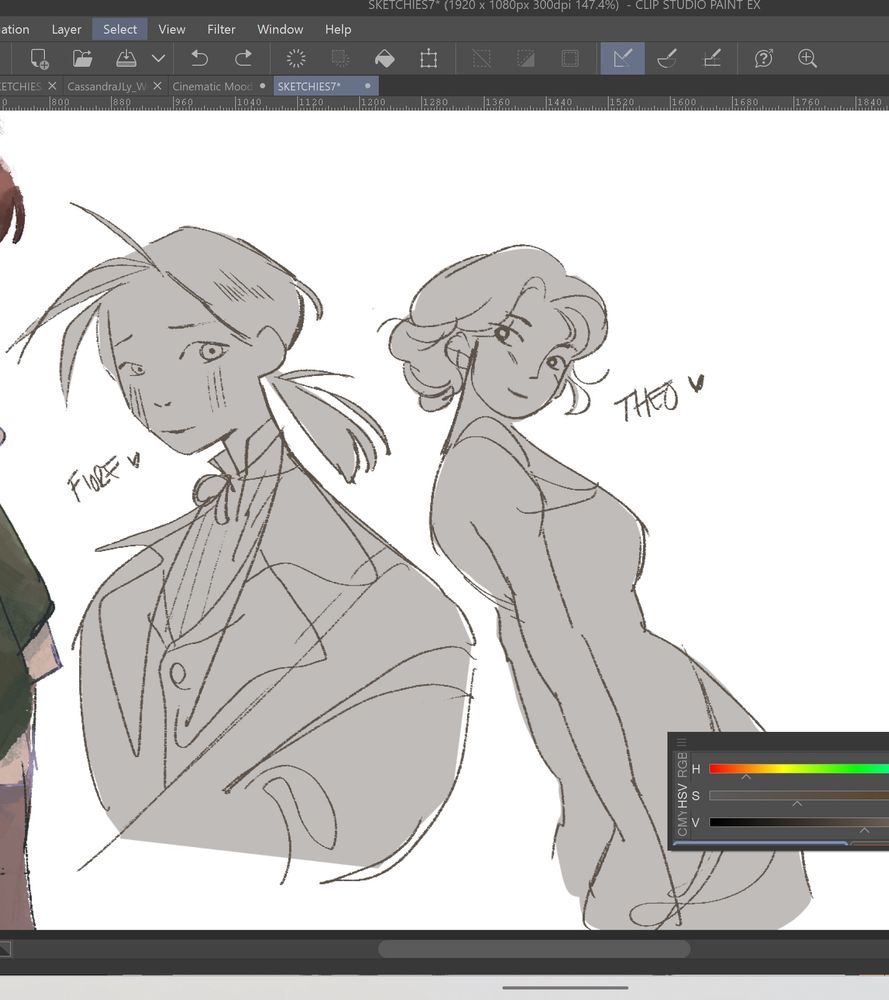Switch color slider to CMY mode
Screen dimensions: 889x1000
pos(682,824)
